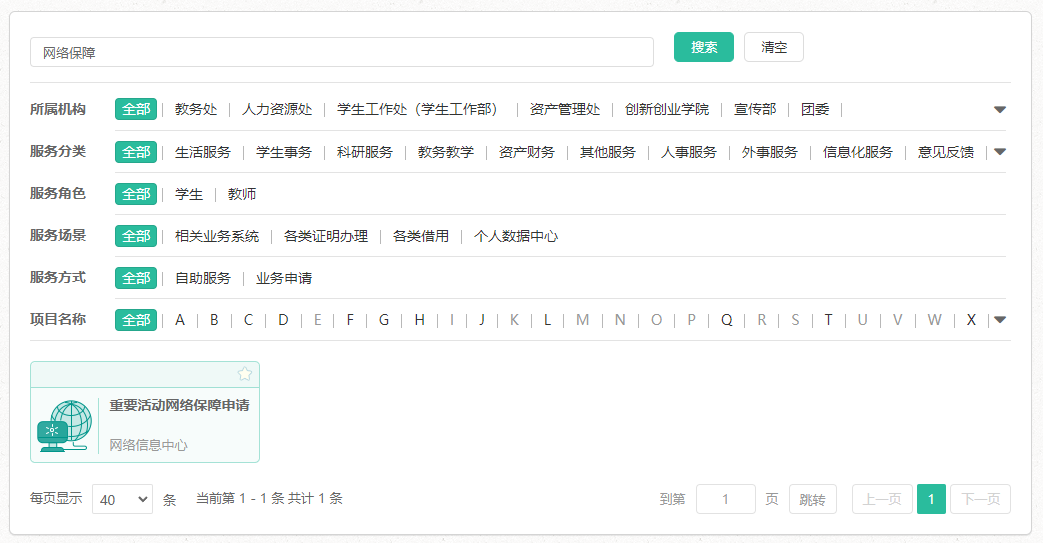Expand the 项目名称 letter row arrow

click(999, 320)
